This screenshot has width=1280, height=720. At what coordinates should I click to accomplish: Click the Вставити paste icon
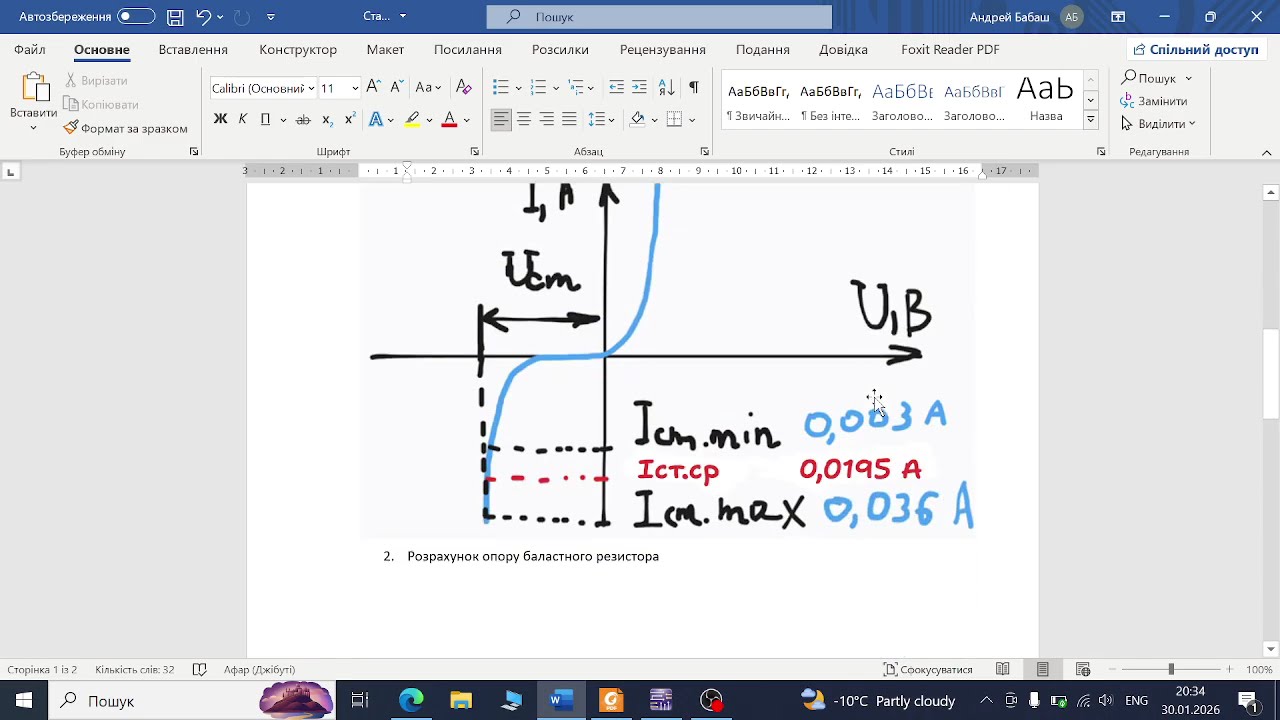[34, 88]
